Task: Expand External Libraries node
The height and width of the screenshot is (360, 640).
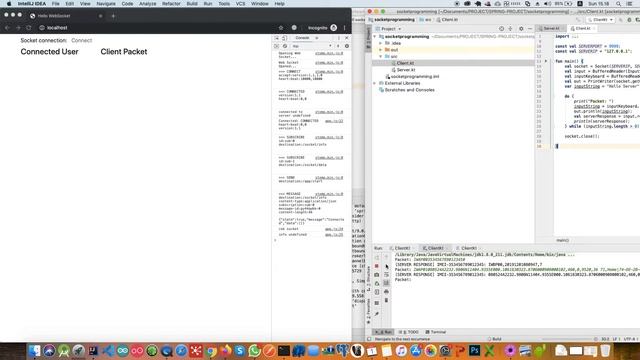Action: click(375, 83)
